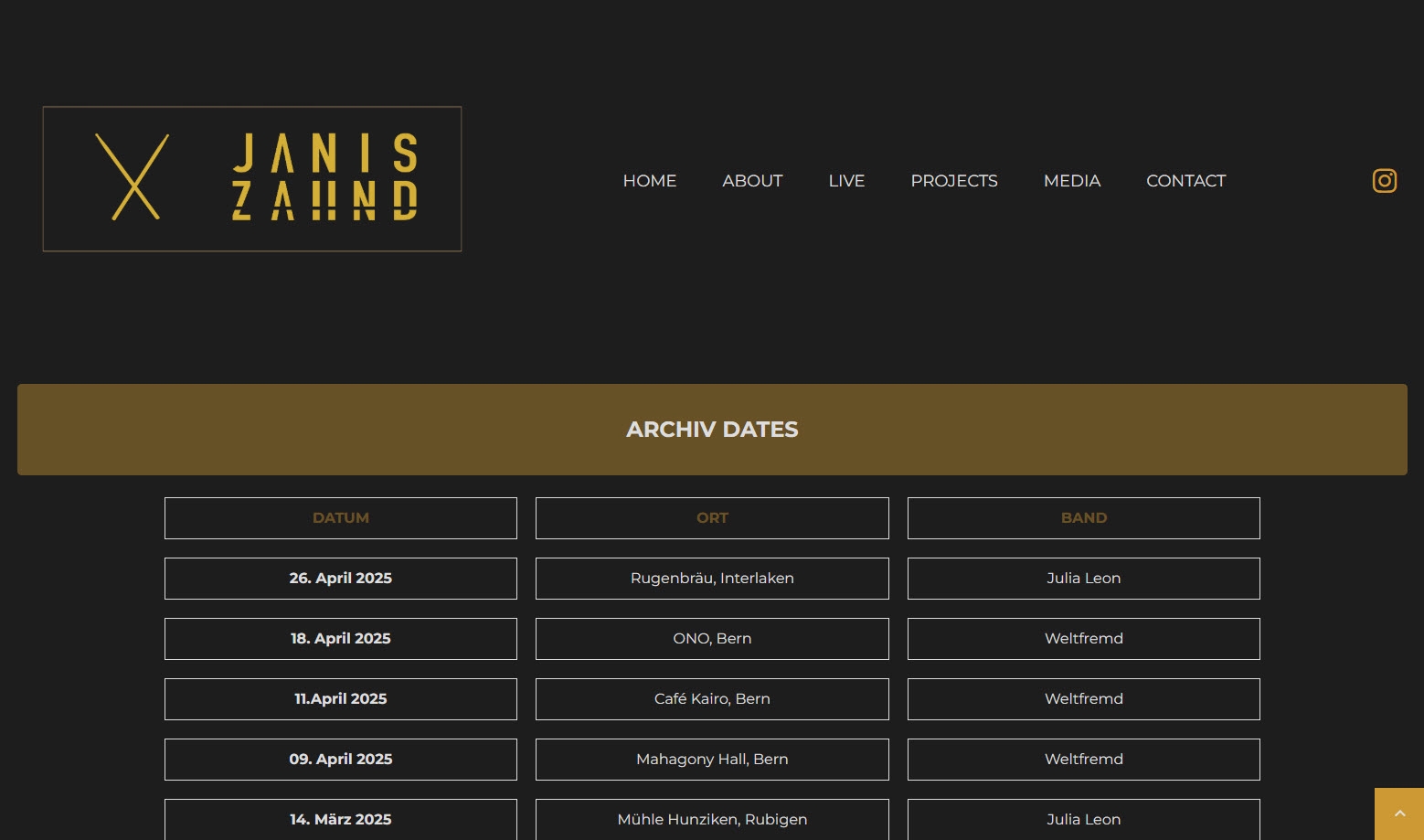Click the scroll-to-top arrow button
Screen dimensions: 1424x840
[1398, 813]
